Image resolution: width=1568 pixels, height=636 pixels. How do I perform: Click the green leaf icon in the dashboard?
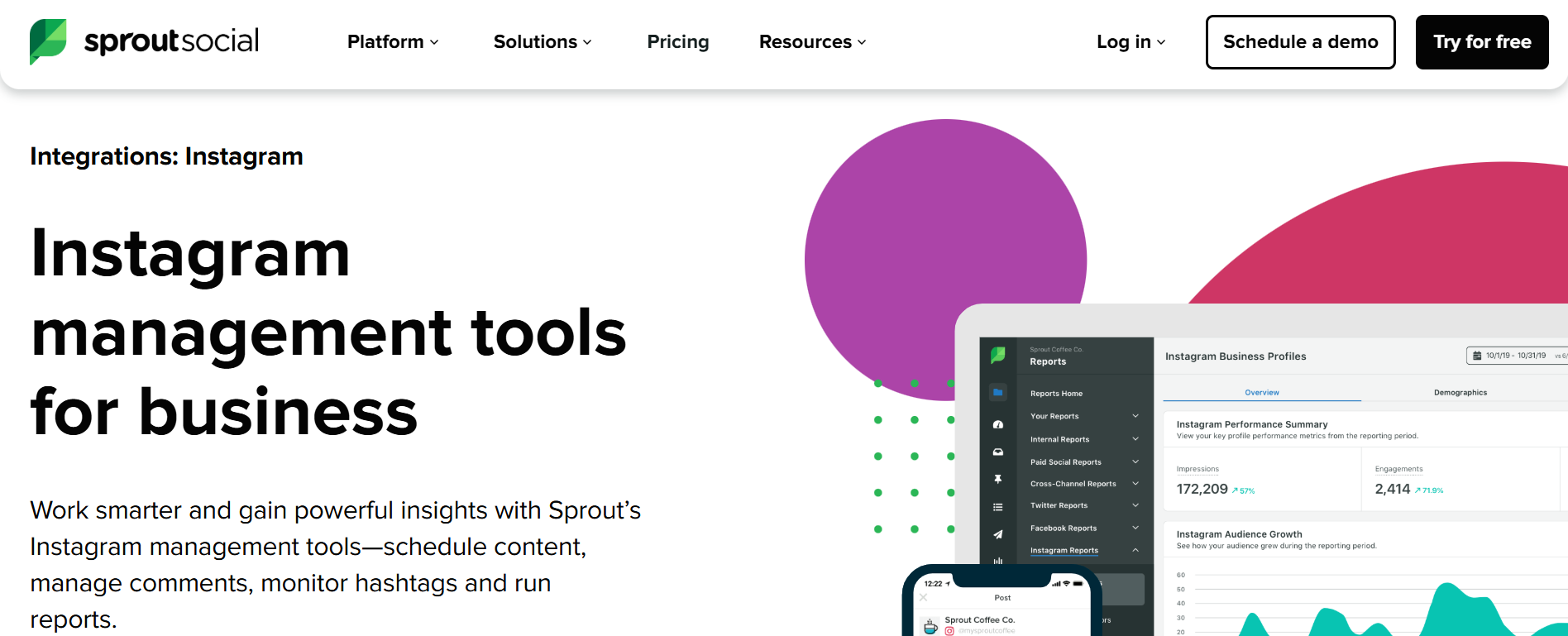coord(998,355)
